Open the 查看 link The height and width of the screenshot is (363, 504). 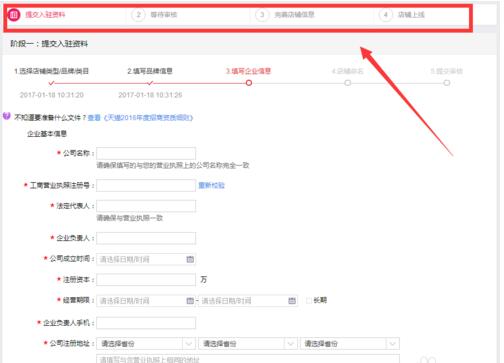(94, 118)
